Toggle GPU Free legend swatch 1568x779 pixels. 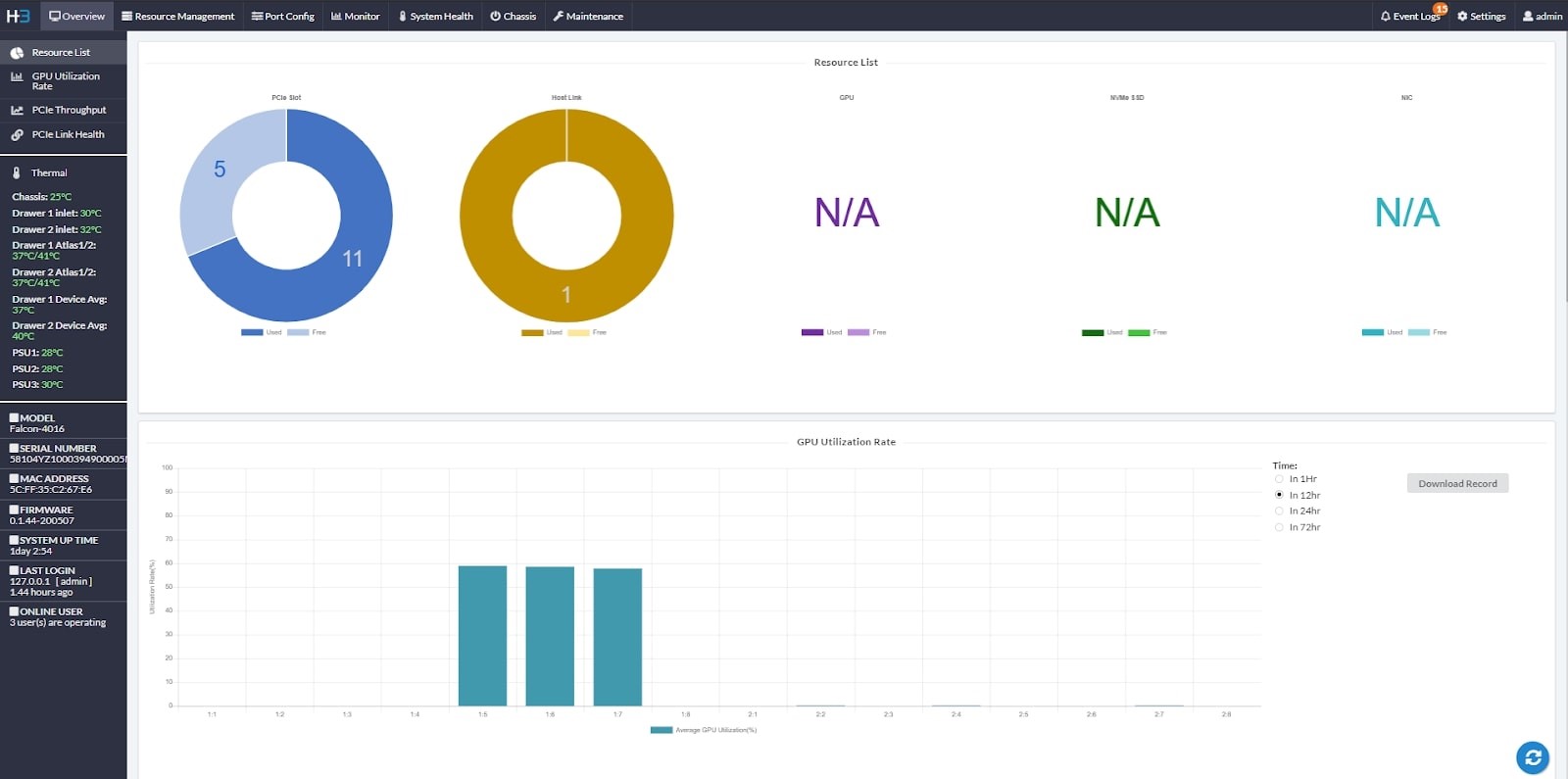[858, 332]
